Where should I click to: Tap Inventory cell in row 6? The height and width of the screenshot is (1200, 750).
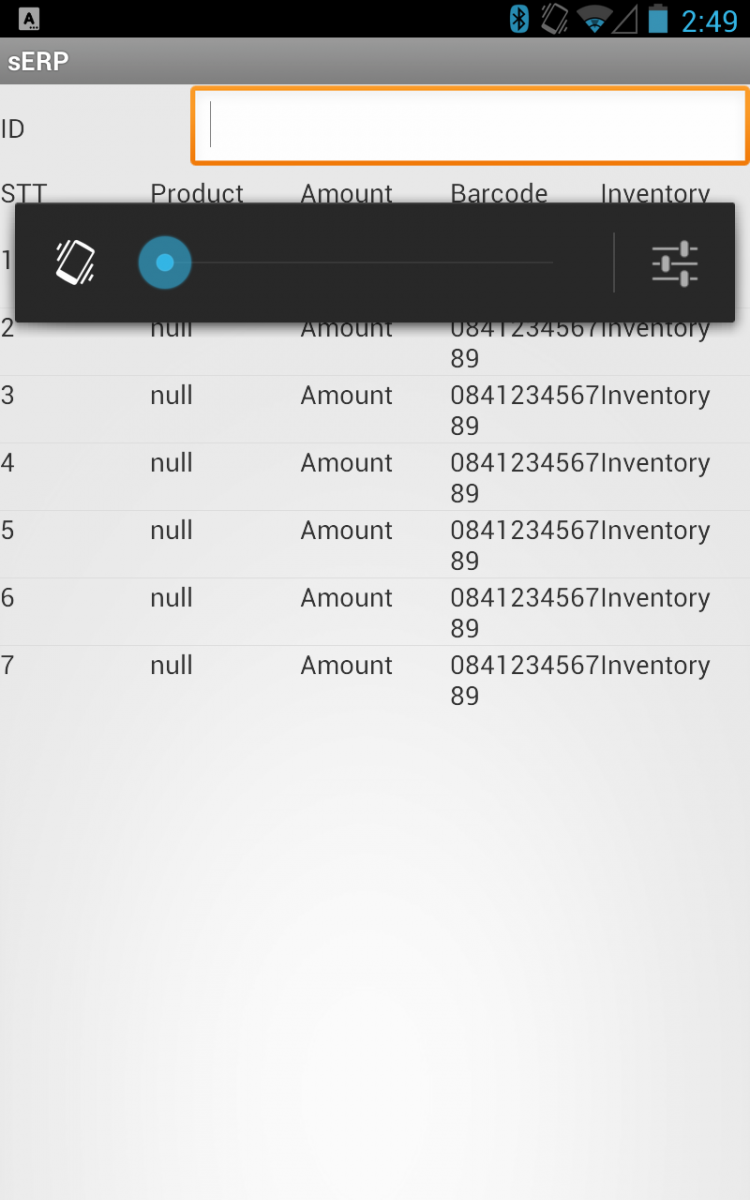(x=655, y=598)
